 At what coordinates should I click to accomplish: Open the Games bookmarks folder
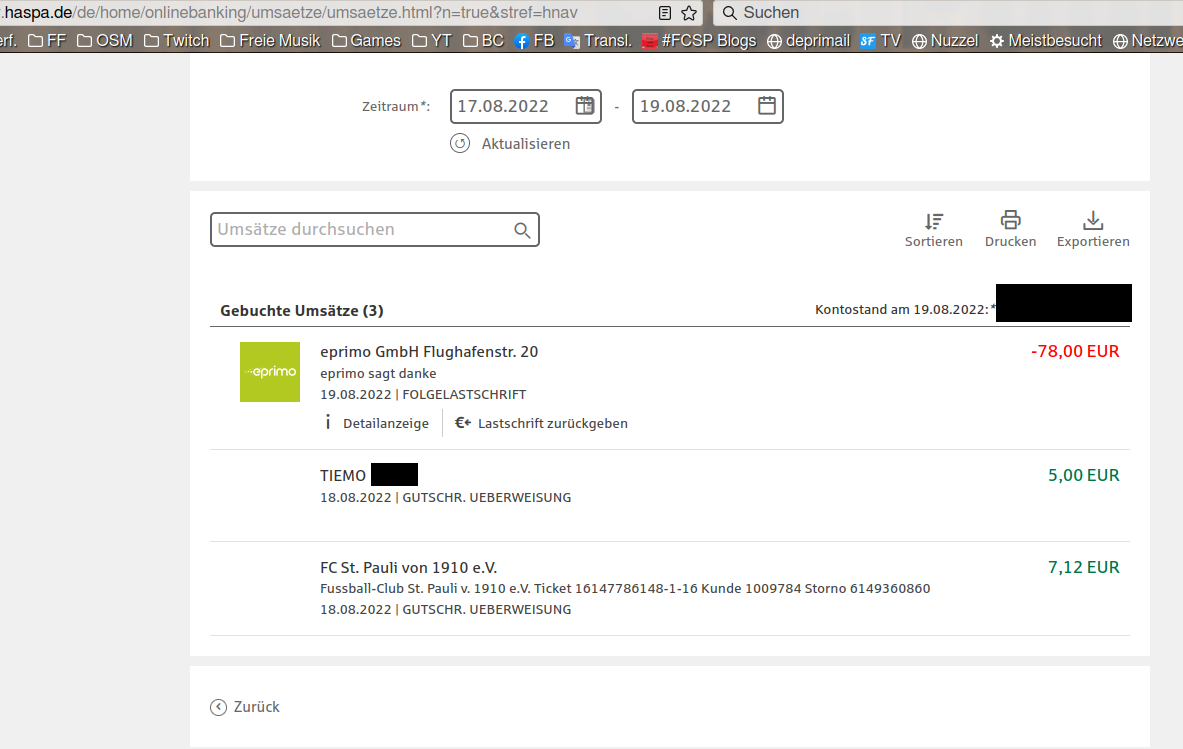point(367,41)
